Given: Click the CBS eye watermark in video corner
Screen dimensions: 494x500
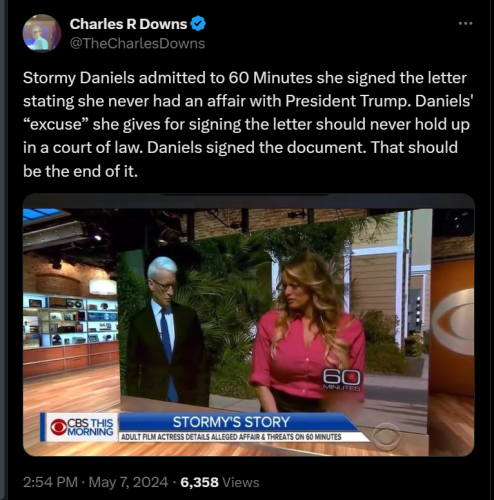Looking at the screenshot, I should pos(386,437).
